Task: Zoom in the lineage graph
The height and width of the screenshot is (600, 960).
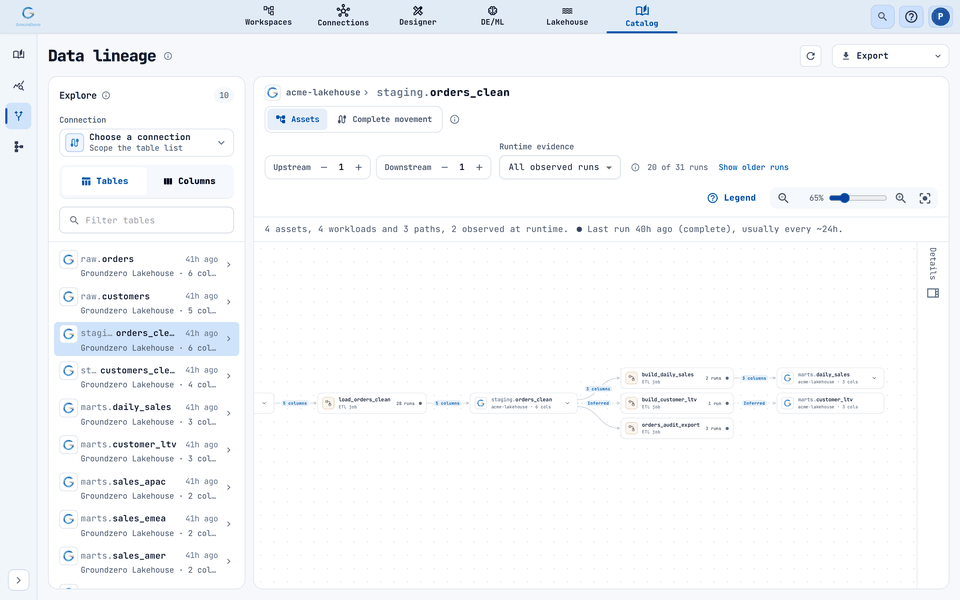Action: 901,198
